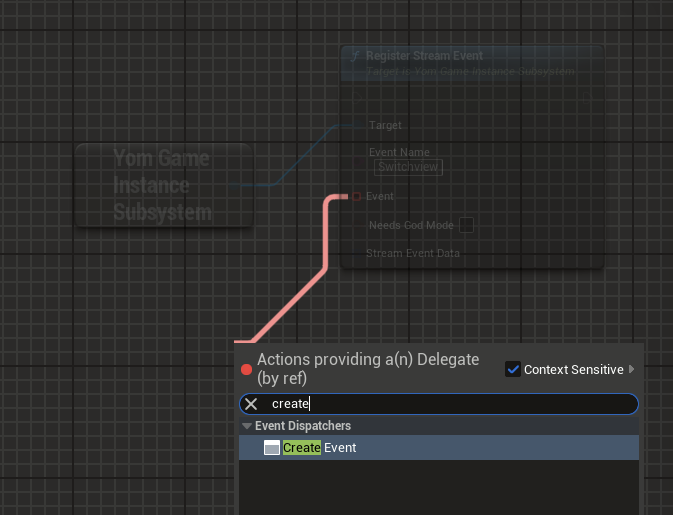This screenshot has height=515, width=673.
Task: Click the Event delegate pin on node
Action: click(356, 197)
